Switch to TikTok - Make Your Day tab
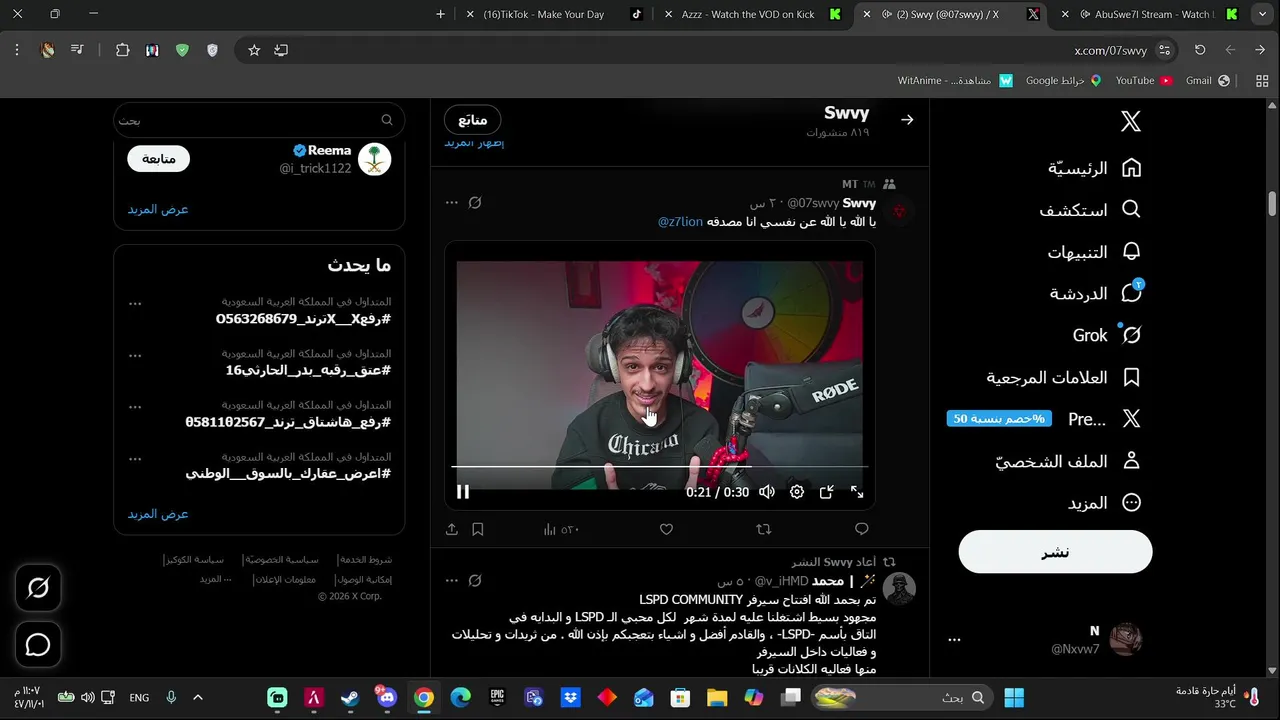1280x720 pixels. pos(554,14)
